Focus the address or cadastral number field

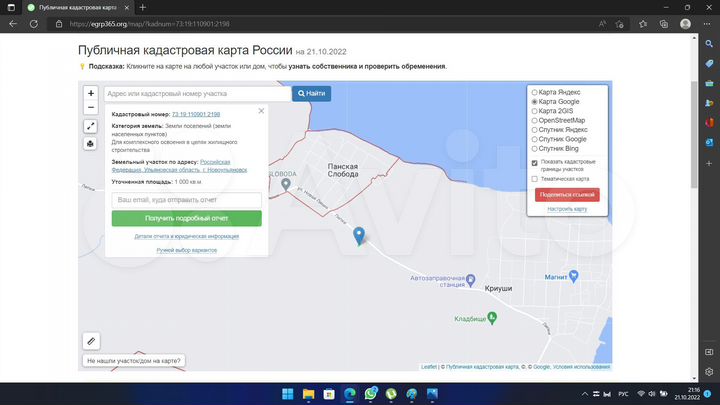(x=198, y=94)
